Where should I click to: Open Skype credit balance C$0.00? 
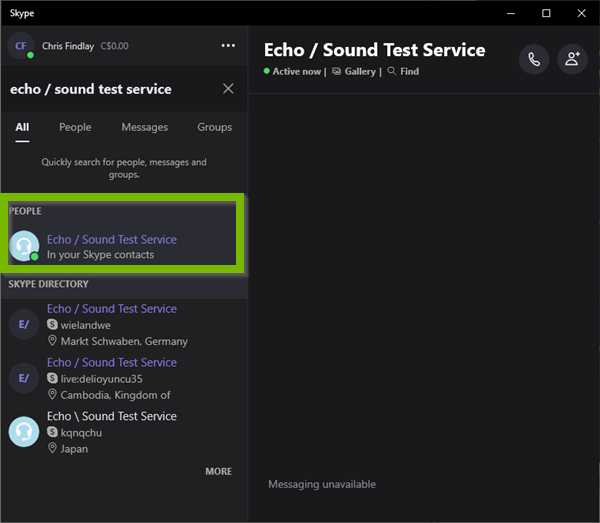pyautogui.click(x=114, y=46)
